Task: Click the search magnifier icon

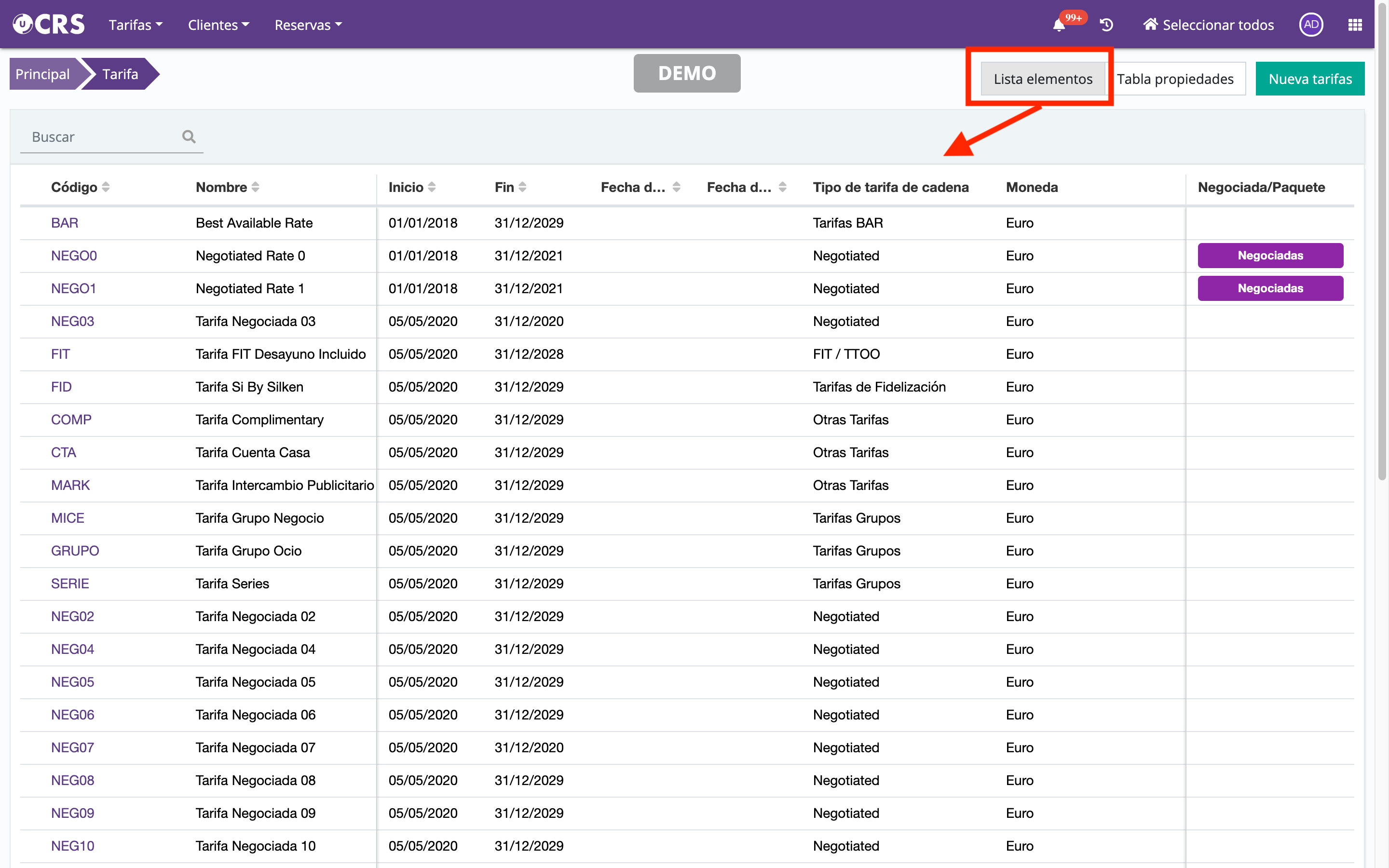Action: coord(189,136)
